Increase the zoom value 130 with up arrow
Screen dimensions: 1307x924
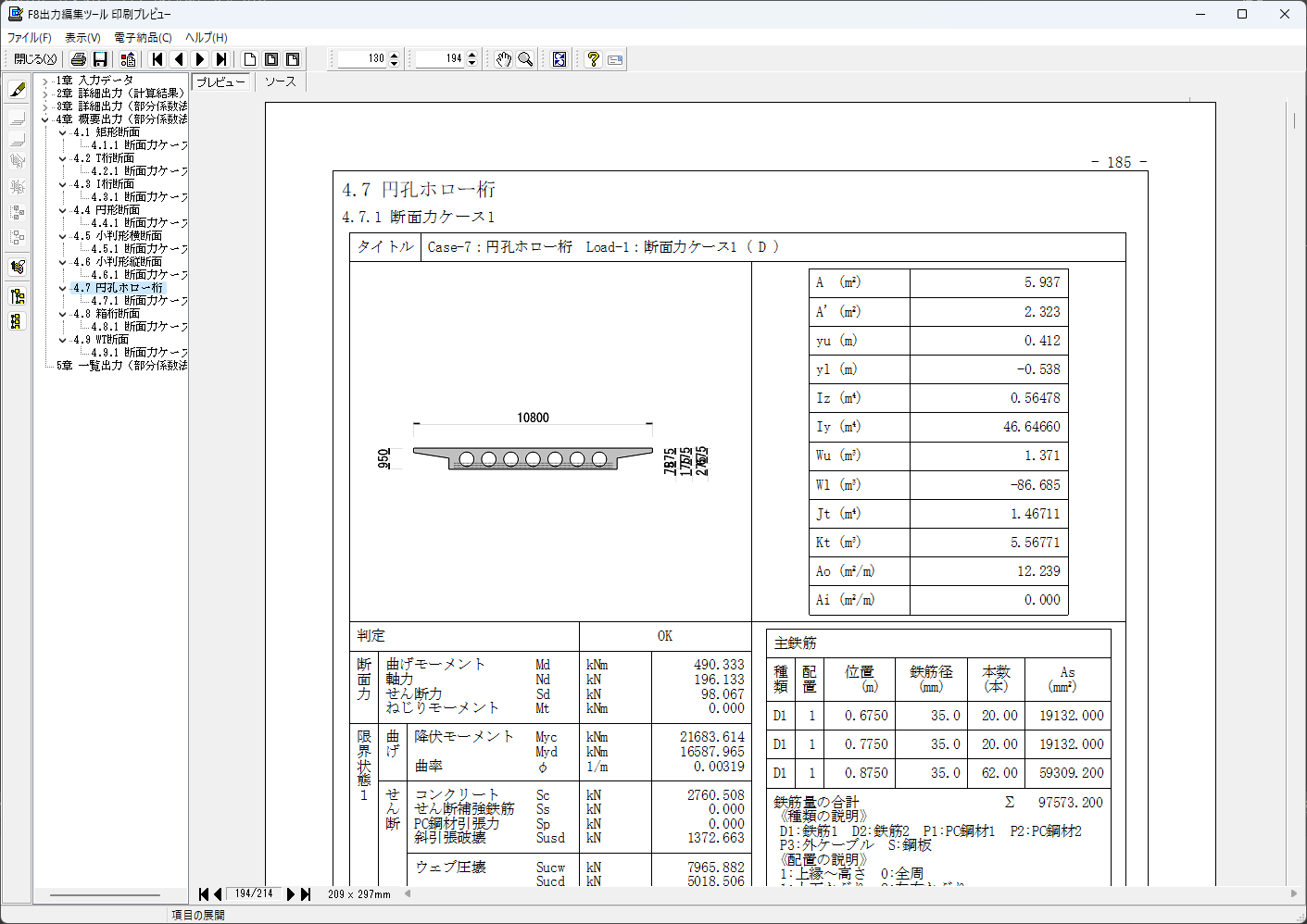point(395,55)
